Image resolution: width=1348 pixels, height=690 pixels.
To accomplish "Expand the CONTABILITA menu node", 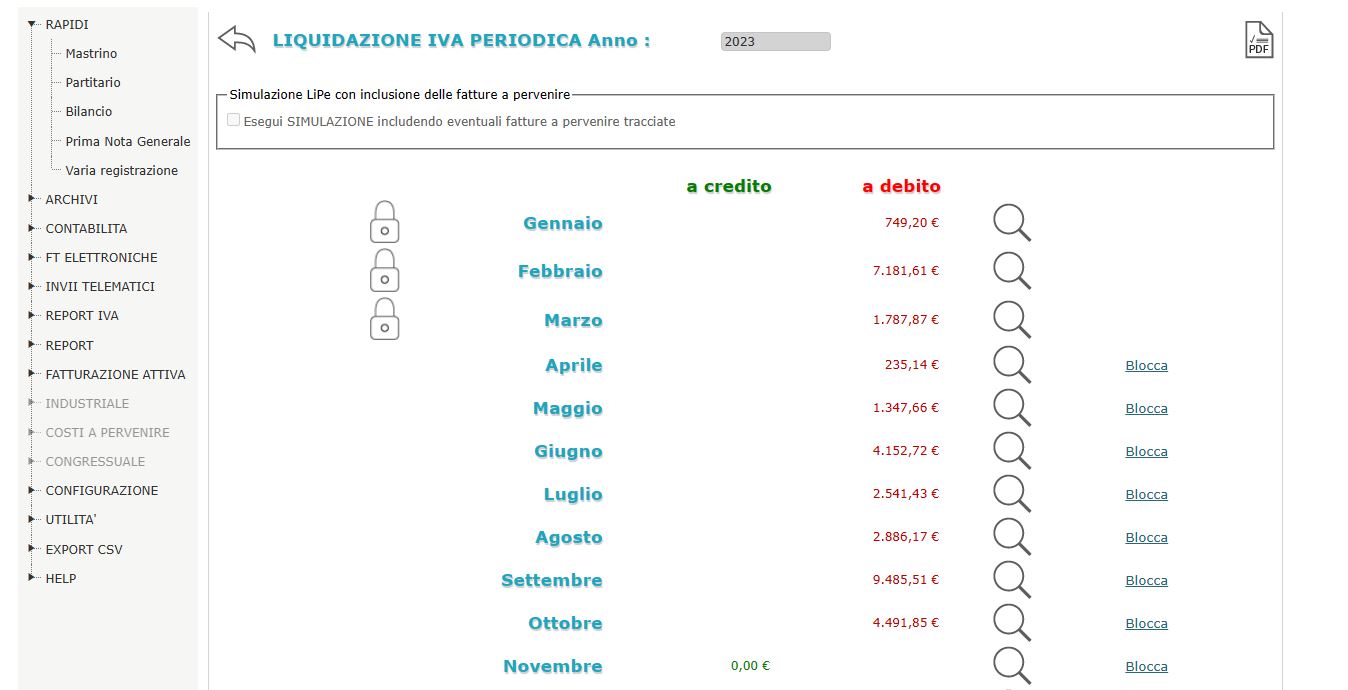I will pyautogui.click(x=33, y=228).
